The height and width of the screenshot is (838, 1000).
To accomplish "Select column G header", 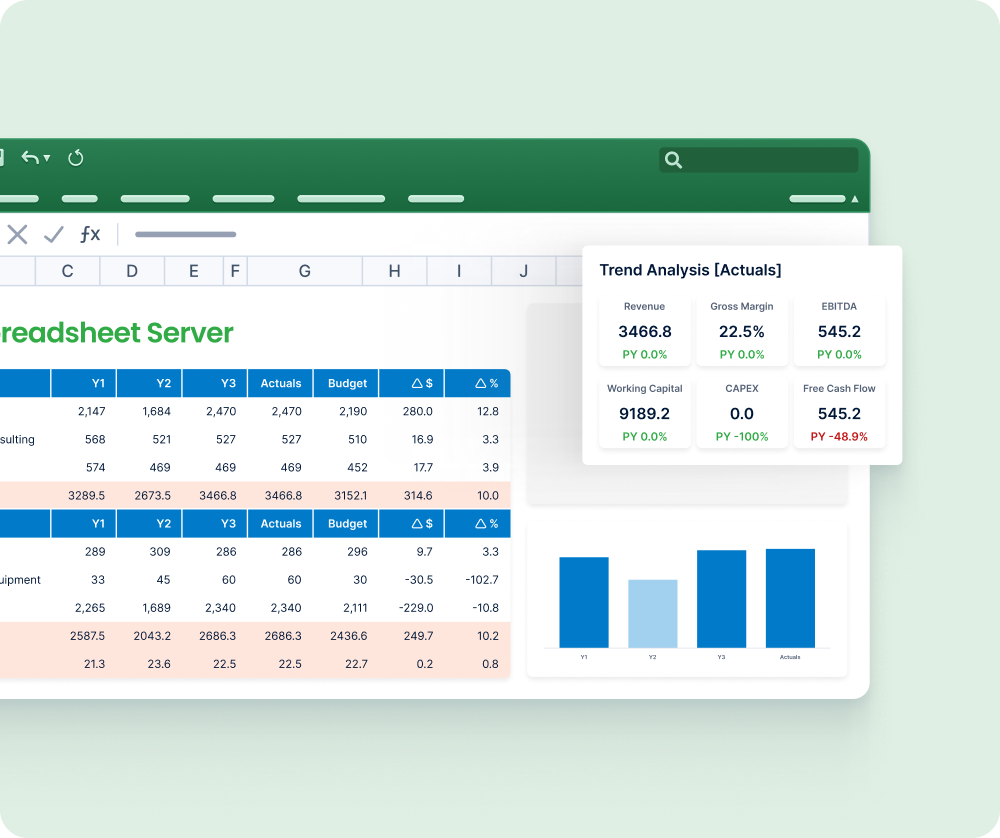I will tap(305, 271).
